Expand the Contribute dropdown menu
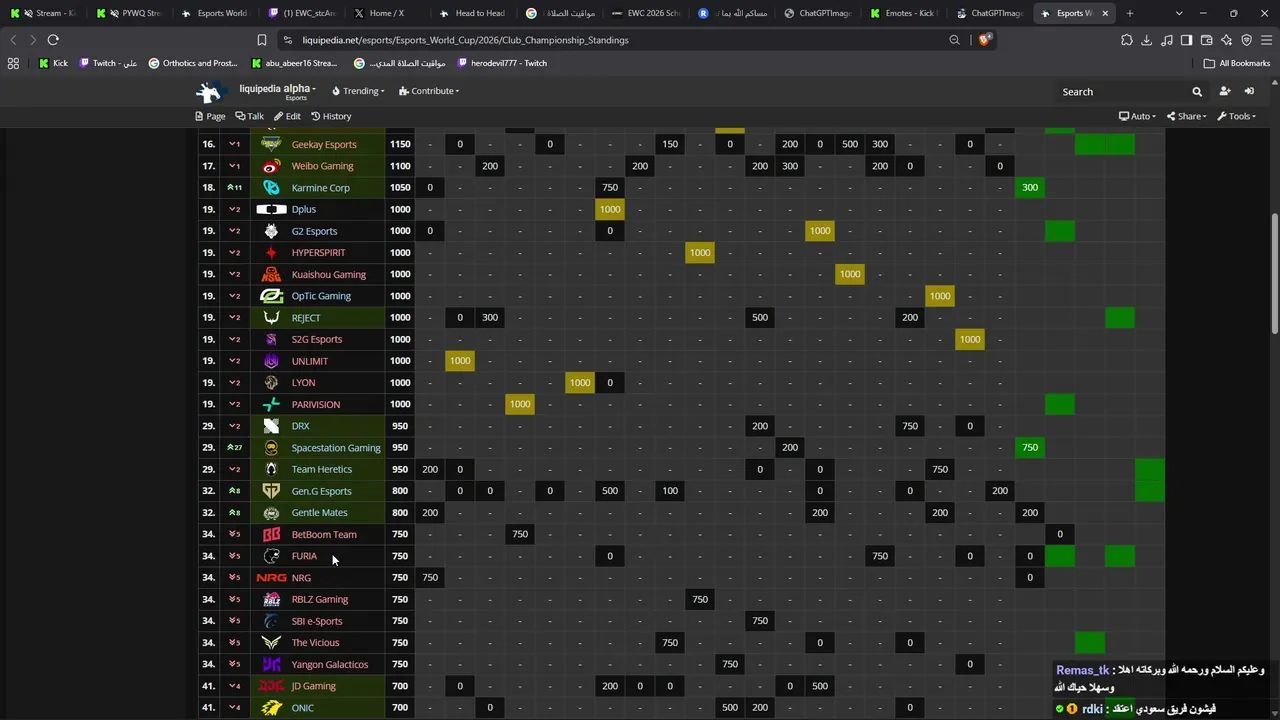This screenshot has width=1280, height=720. click(429, 91)
